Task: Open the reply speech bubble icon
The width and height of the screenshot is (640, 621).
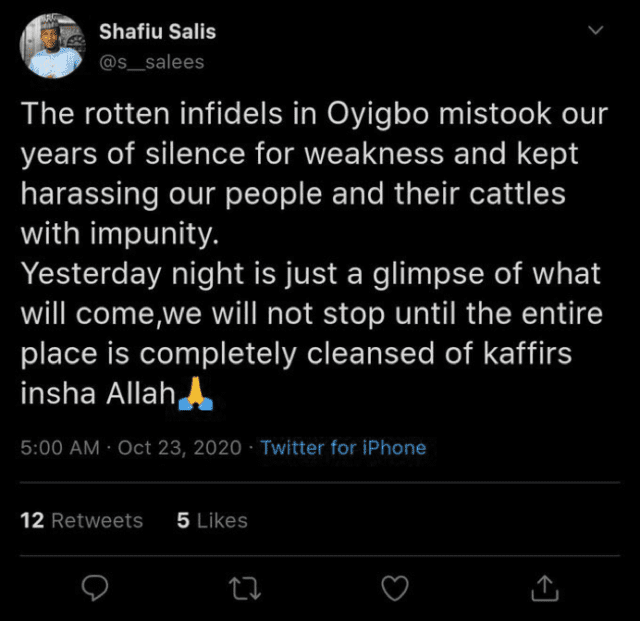Action: tap(95, 588)
